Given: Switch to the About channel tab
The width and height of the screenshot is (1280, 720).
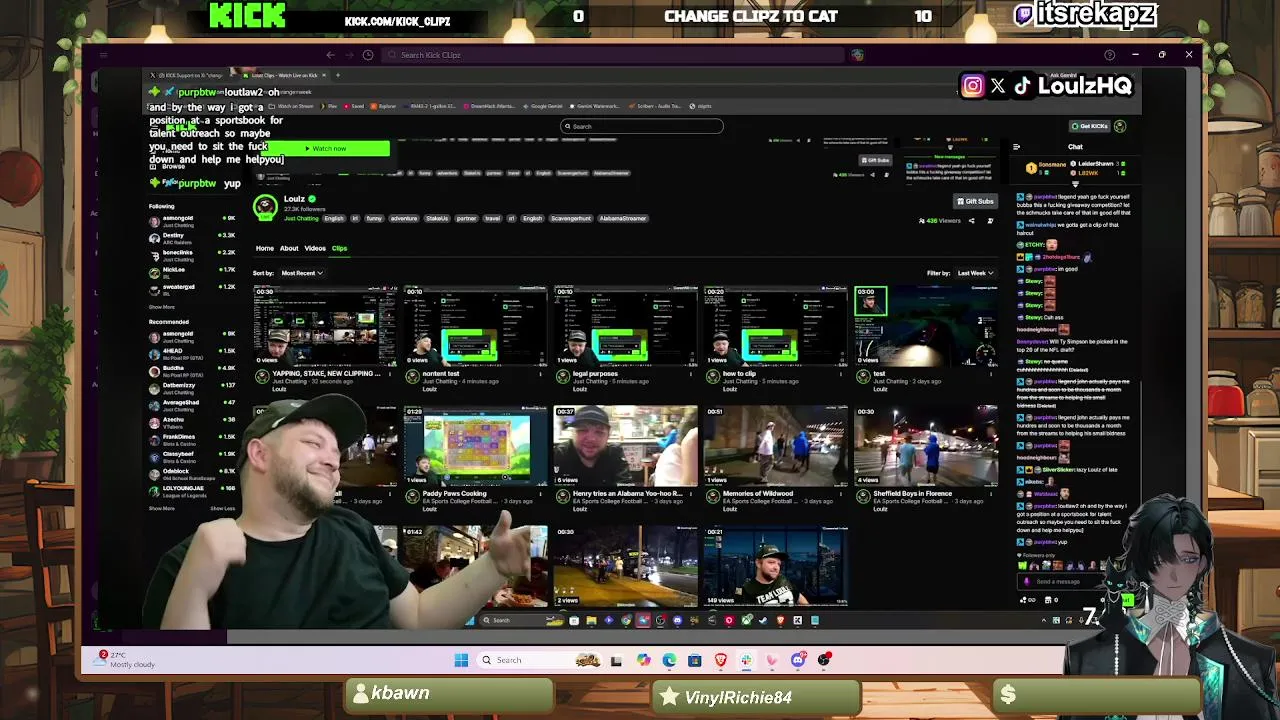Looking at the screenshot, I should coord(289,248).
